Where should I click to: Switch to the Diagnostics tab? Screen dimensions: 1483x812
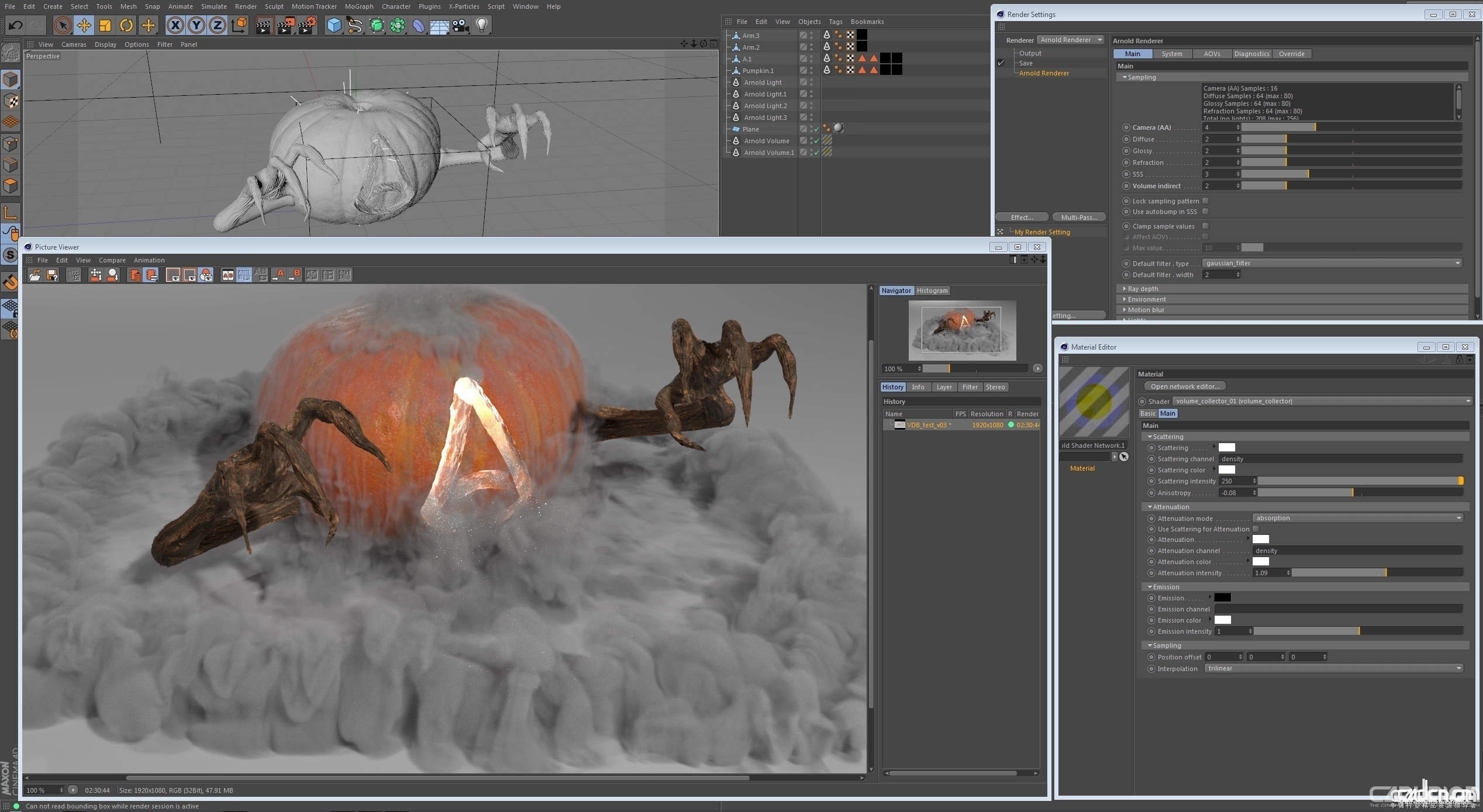(x=1251, y=54)
